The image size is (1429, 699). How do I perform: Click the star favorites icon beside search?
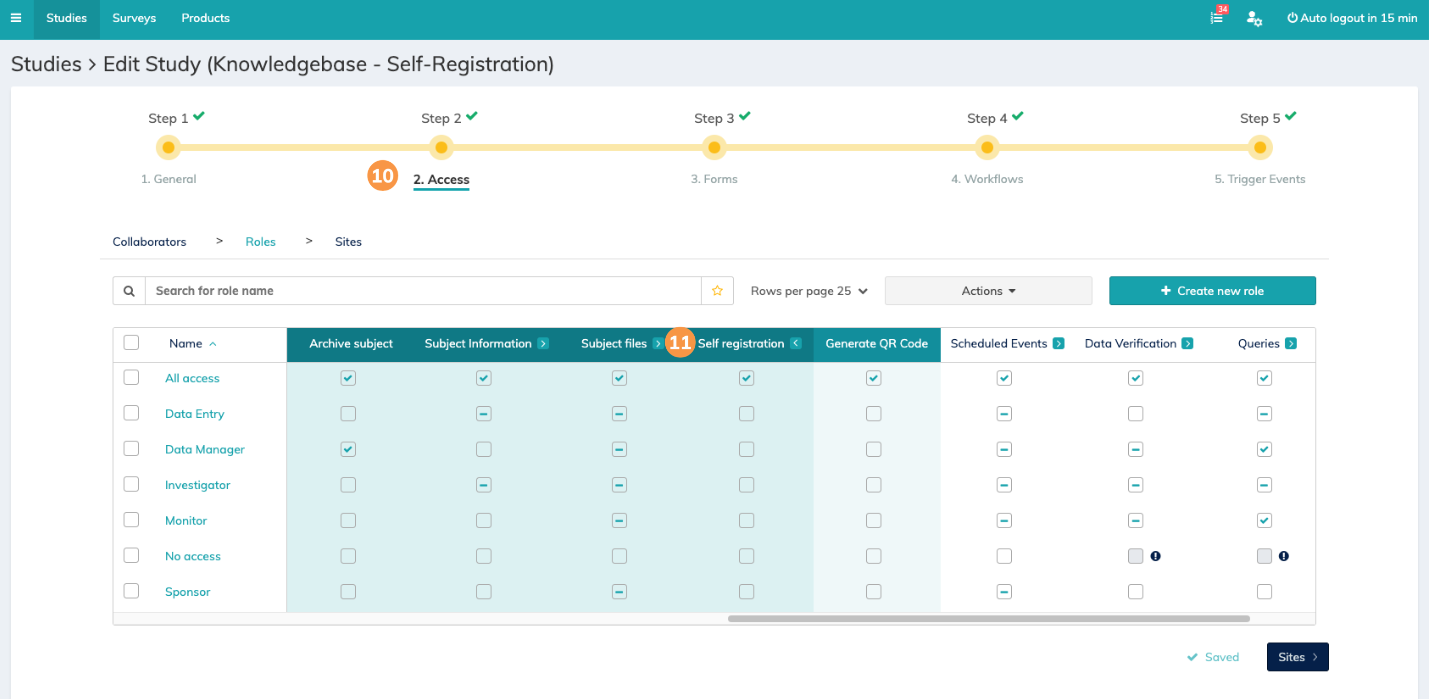click(x=717, y=291)
